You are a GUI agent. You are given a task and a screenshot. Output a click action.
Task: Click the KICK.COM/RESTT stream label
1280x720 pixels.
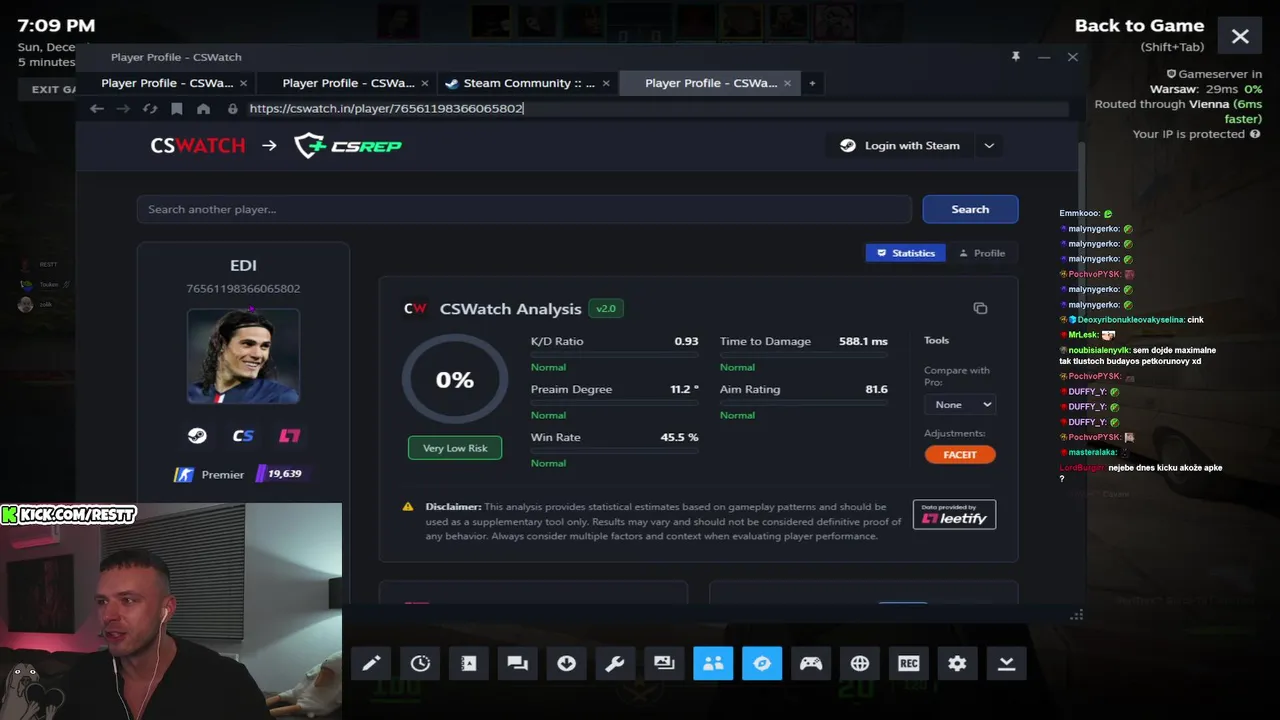coord(69,515)
